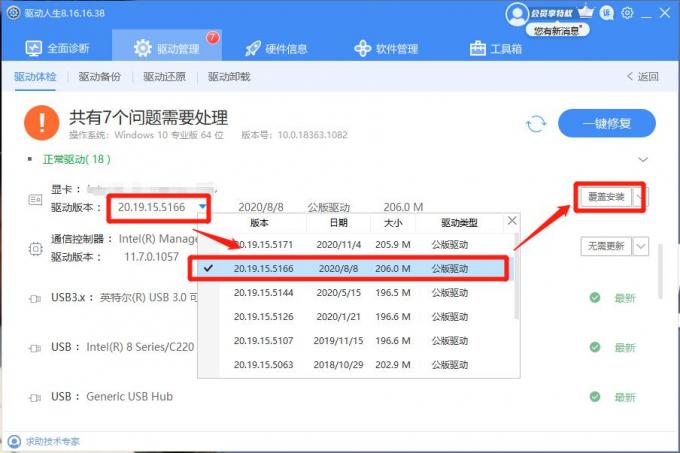Click the VIP crown icon
680x453 pixels.
pyautogui.click(x=586, y=11)
